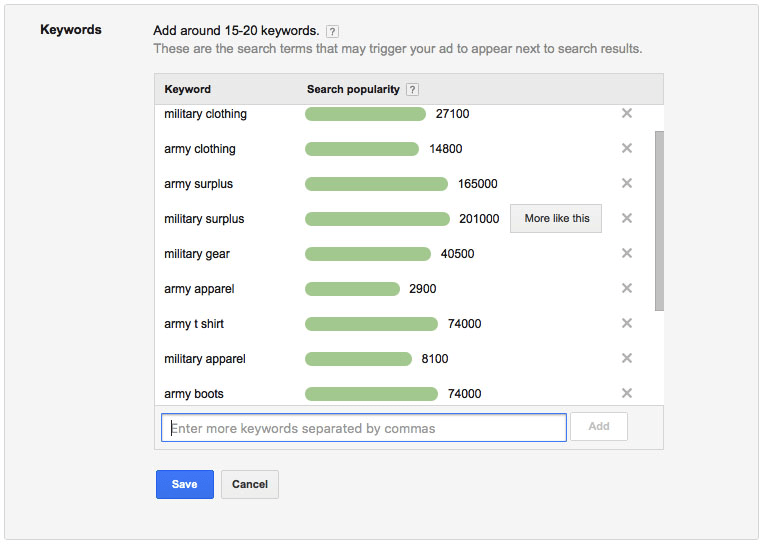The height and width of the screenshot is (544, 764).
Task: Select the 'military surplus' keyword text
Action: [x=204, y=219]
